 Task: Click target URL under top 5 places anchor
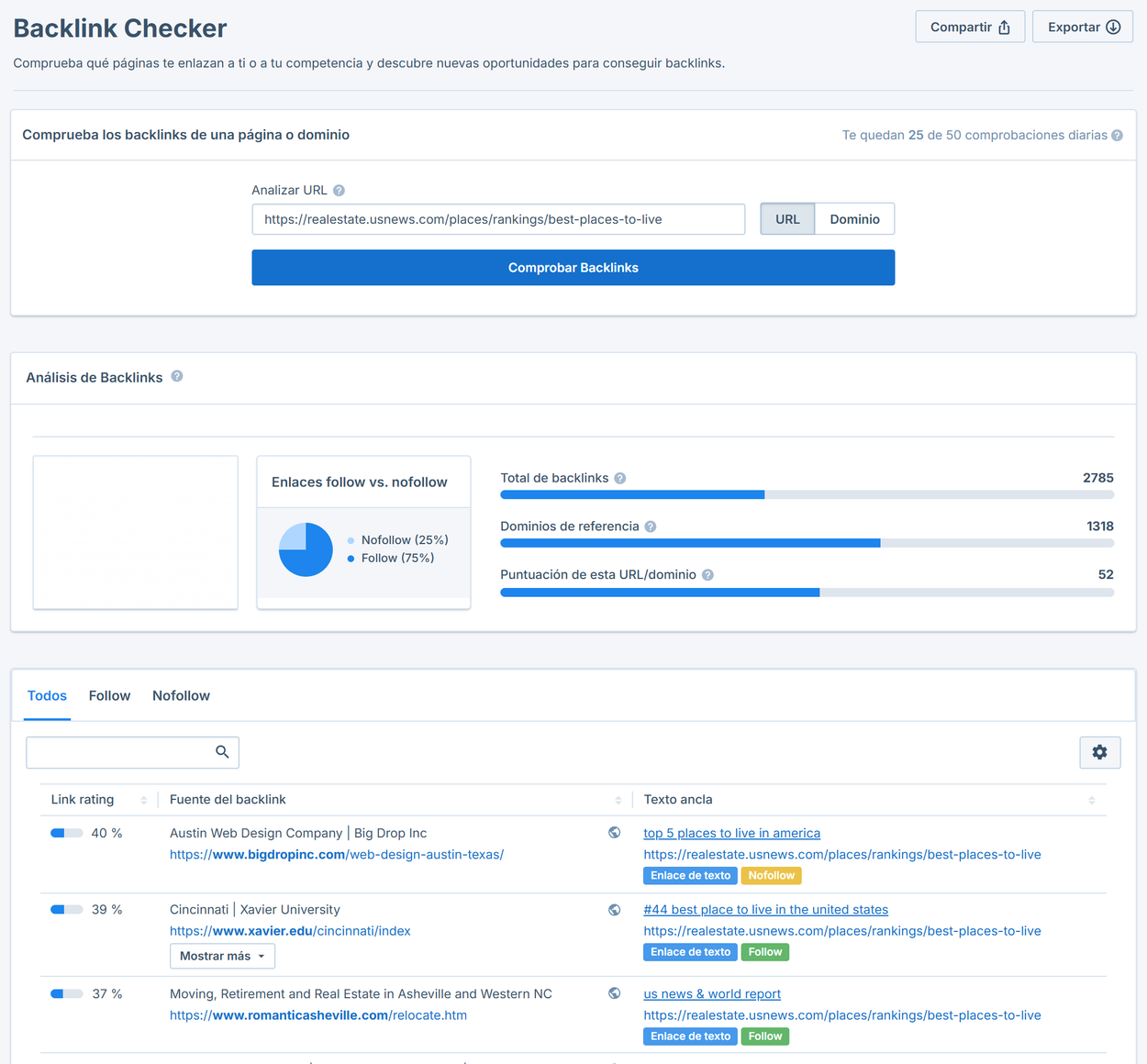pos(842,855)
